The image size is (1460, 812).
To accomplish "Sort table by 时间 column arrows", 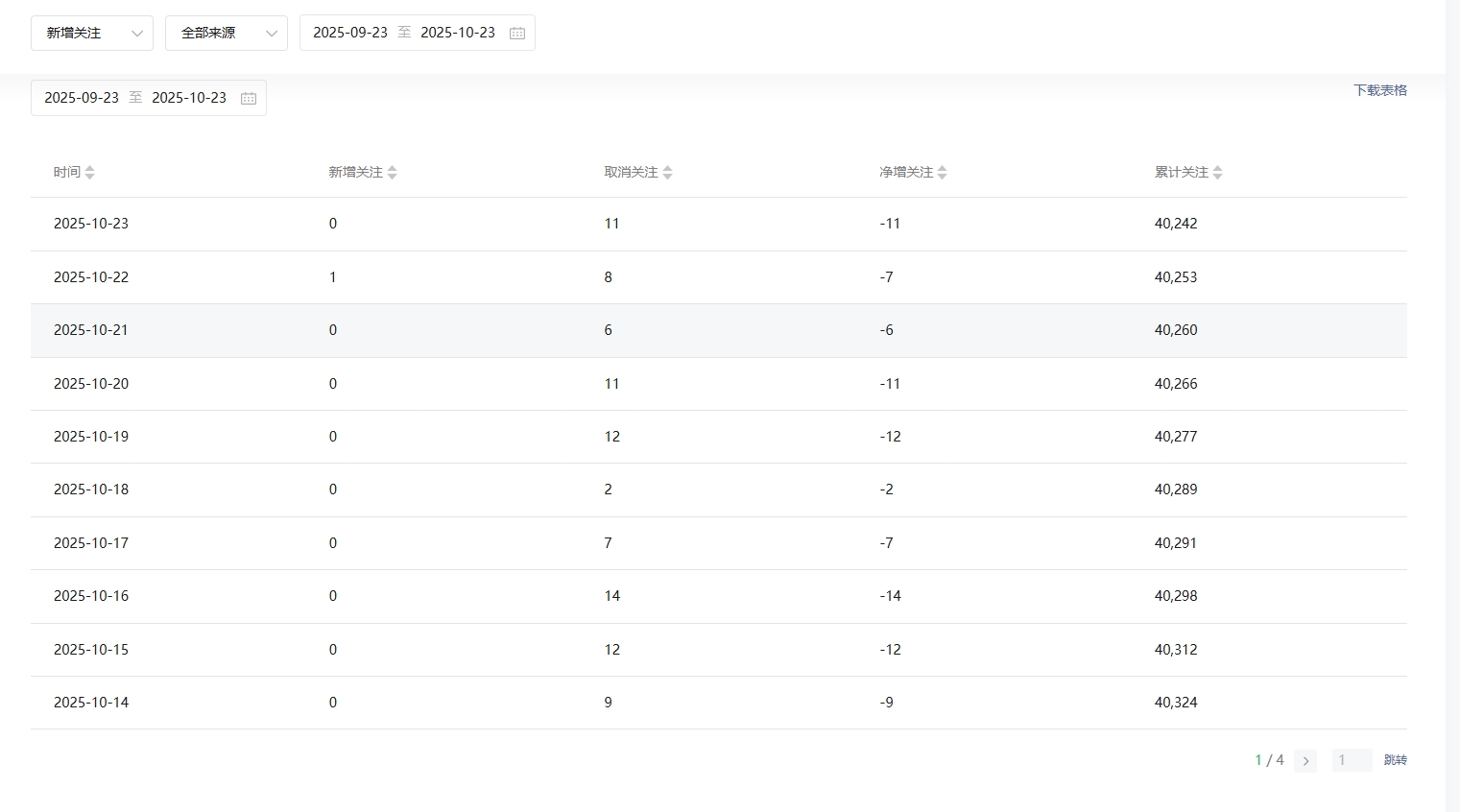I will tap(89, 173).
